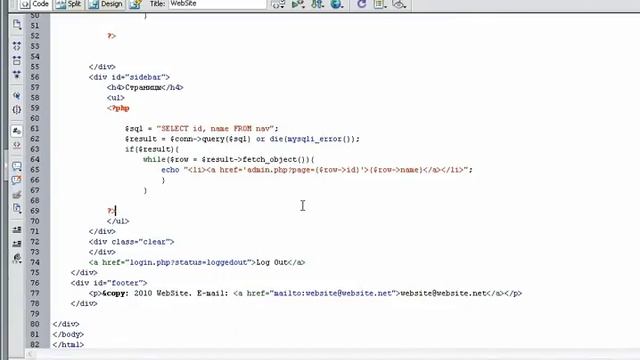Click the closing ?> on line 52
The image size is (640, 360).
pyautogui.click(x=111, y=36)
